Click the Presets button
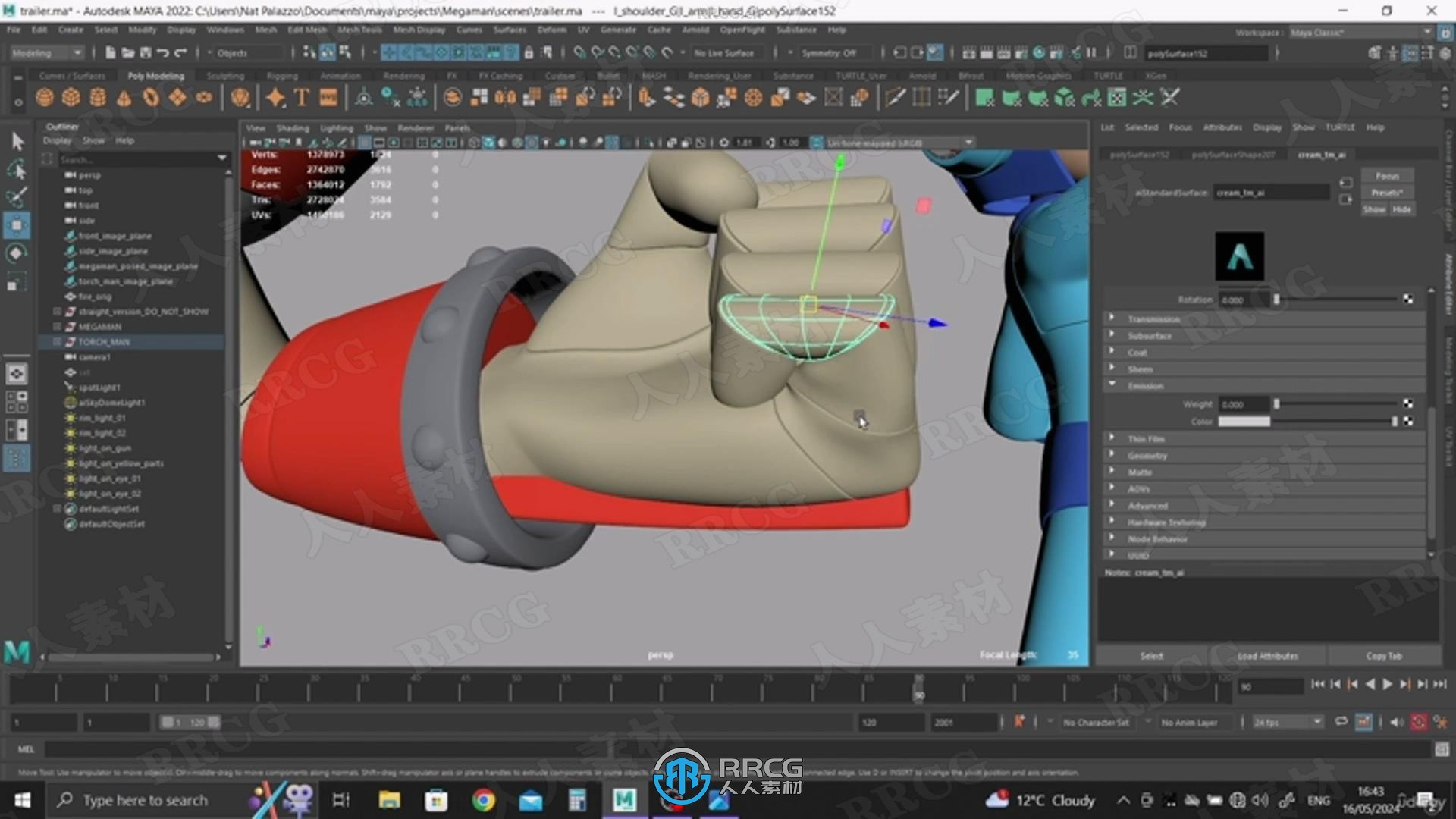This screenshot has width=1456, height=819. (1387, 193)
